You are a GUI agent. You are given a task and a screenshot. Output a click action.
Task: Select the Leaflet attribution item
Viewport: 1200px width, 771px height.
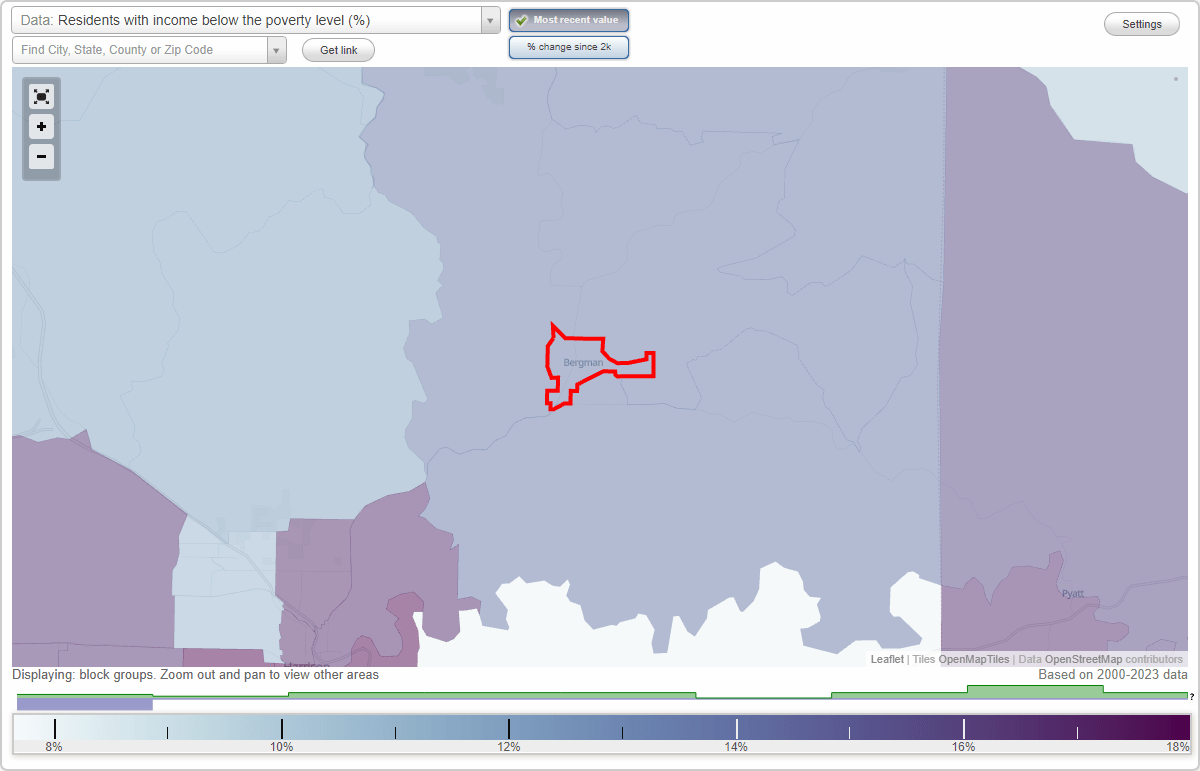886,659
